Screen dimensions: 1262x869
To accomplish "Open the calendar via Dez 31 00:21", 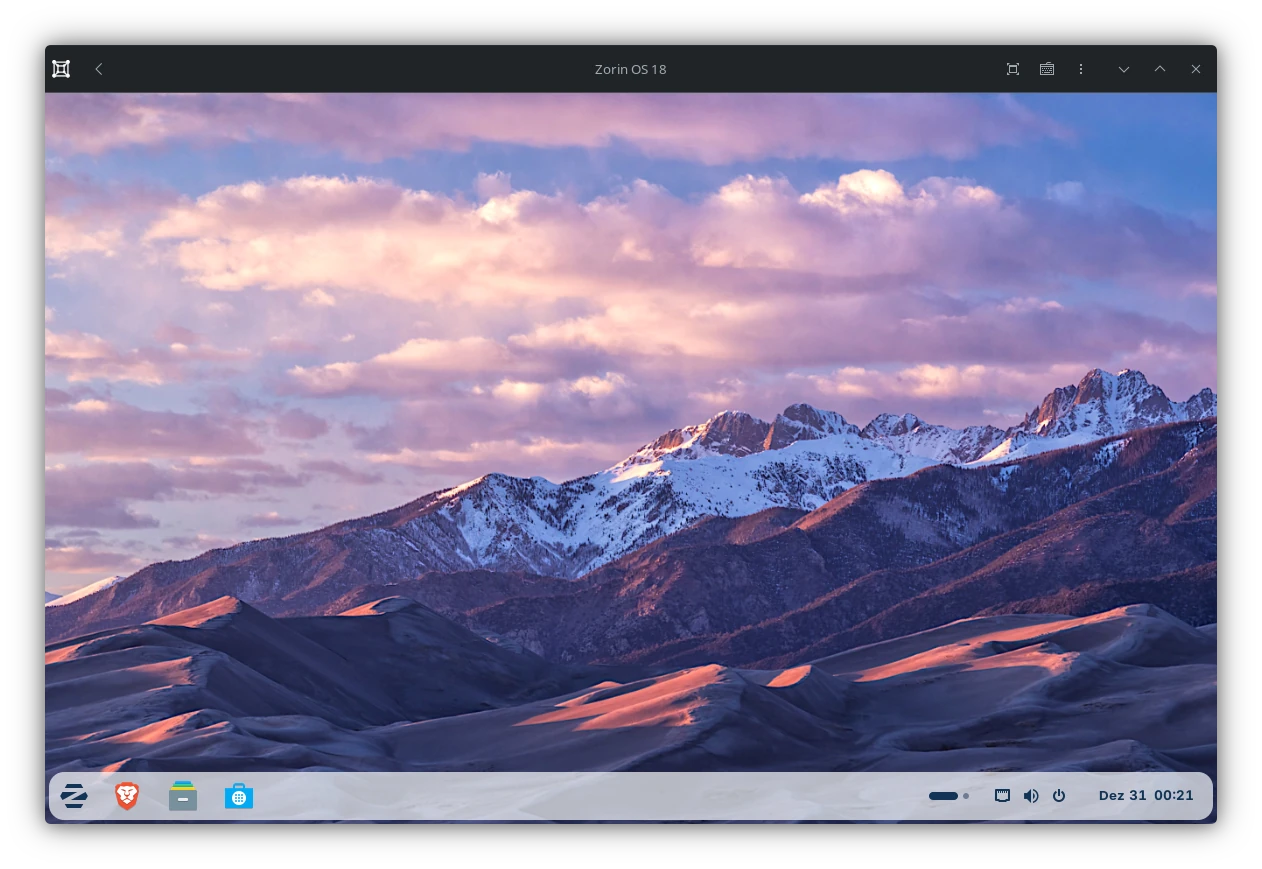I will [x=1146, y=796].
